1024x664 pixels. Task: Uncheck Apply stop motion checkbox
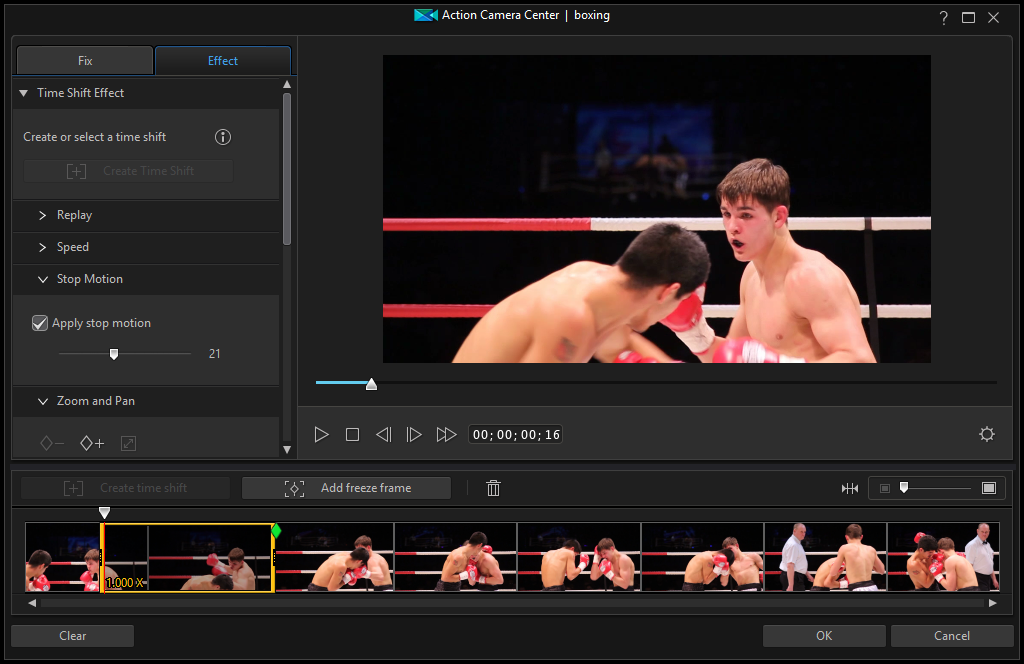click(x=40, y=323)
